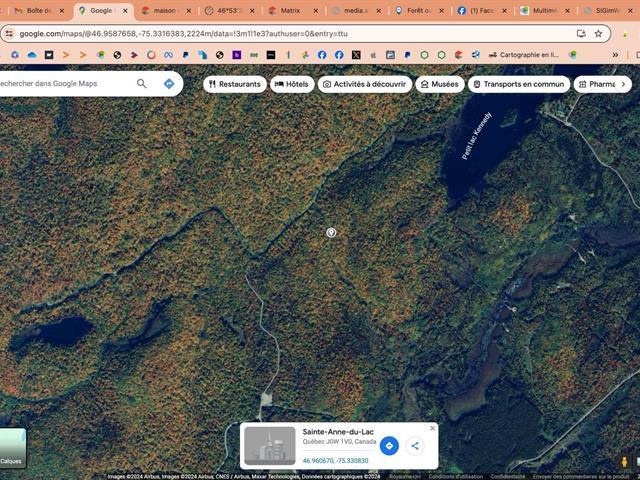640x480 pixels.
Task: Expand more category chips with arrow
Action: click(x=623, y=84)
